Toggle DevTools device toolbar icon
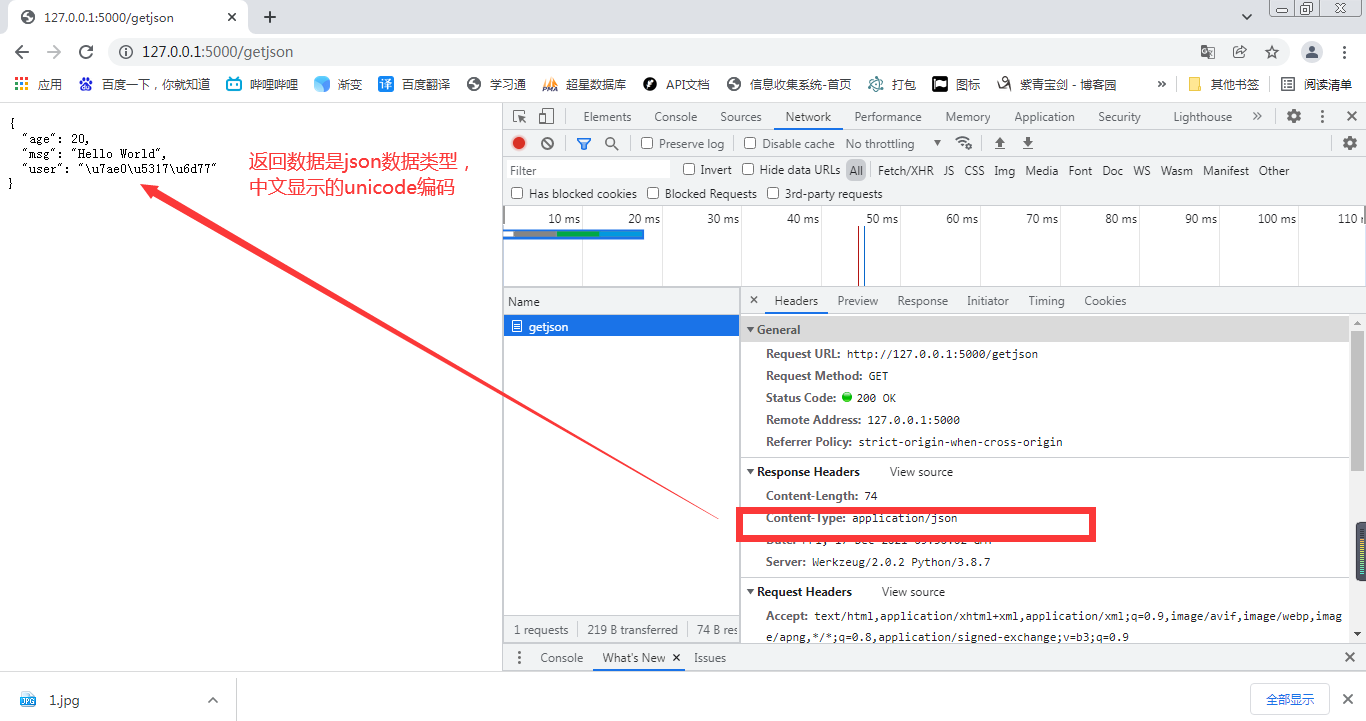This screenshot has height=721, width=1366. click(546, 117)
